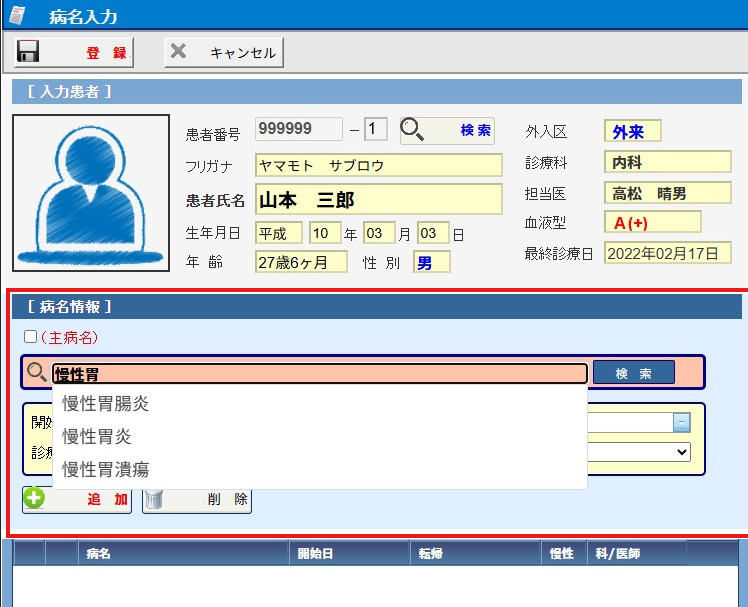This screenshot has height=607, width=748.
Task: Click the patient number field 999999
Action: [298, 129]
